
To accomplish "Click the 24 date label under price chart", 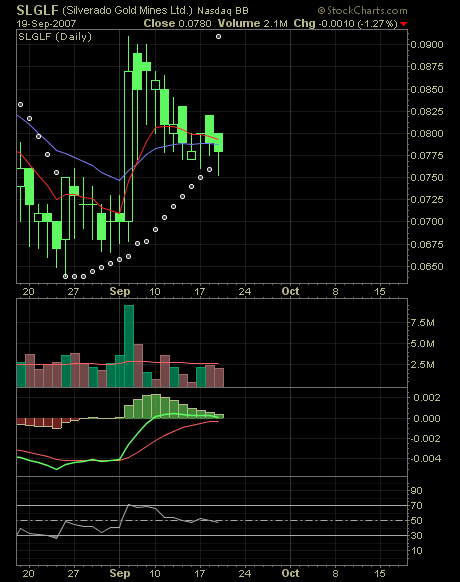I will click(245, 292).
